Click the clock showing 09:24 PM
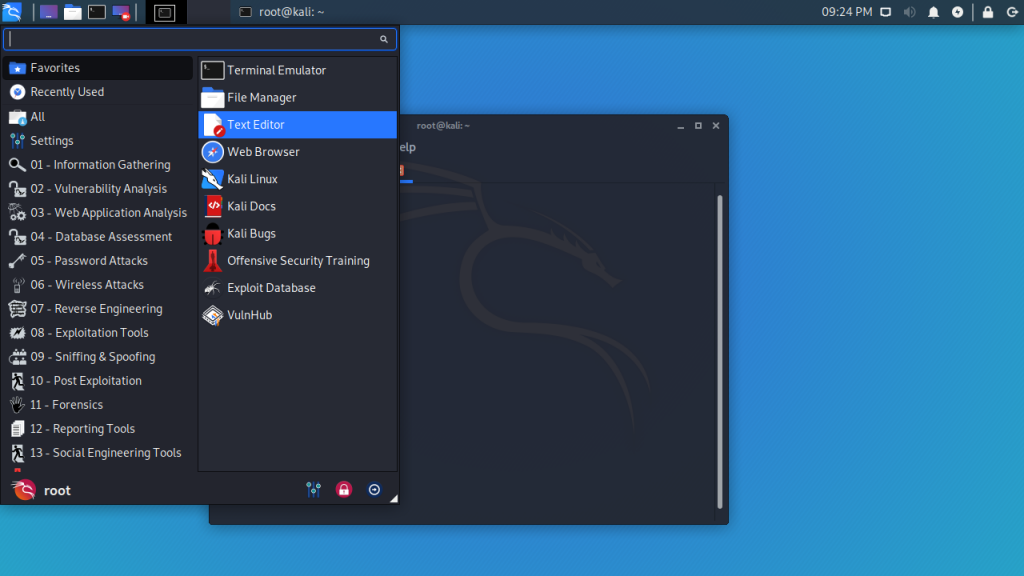Screen dimensions: 1024x576 coord(846,12)
